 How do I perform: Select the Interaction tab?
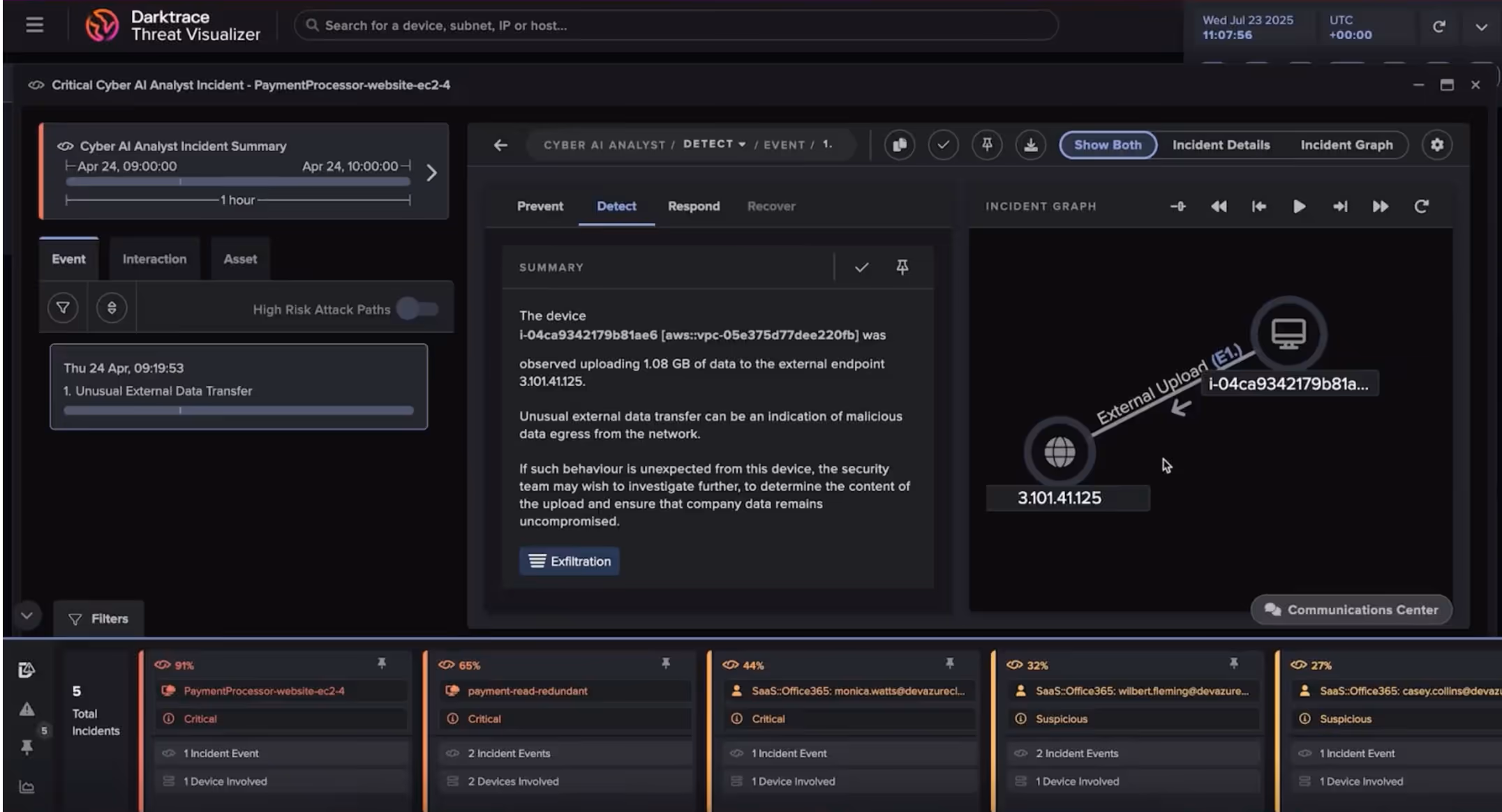(x=154, y=259)
